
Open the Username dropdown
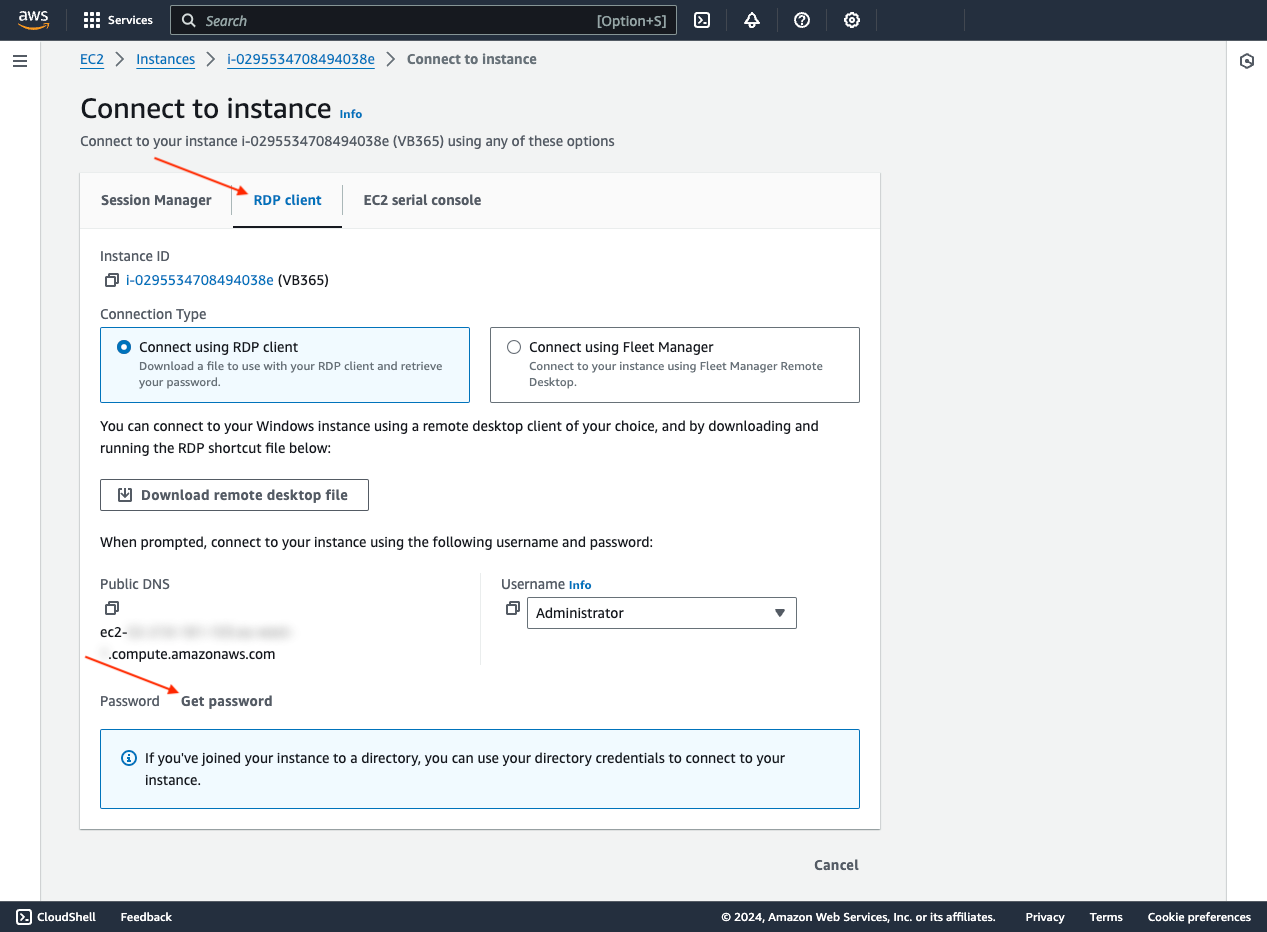pos(780,613)
